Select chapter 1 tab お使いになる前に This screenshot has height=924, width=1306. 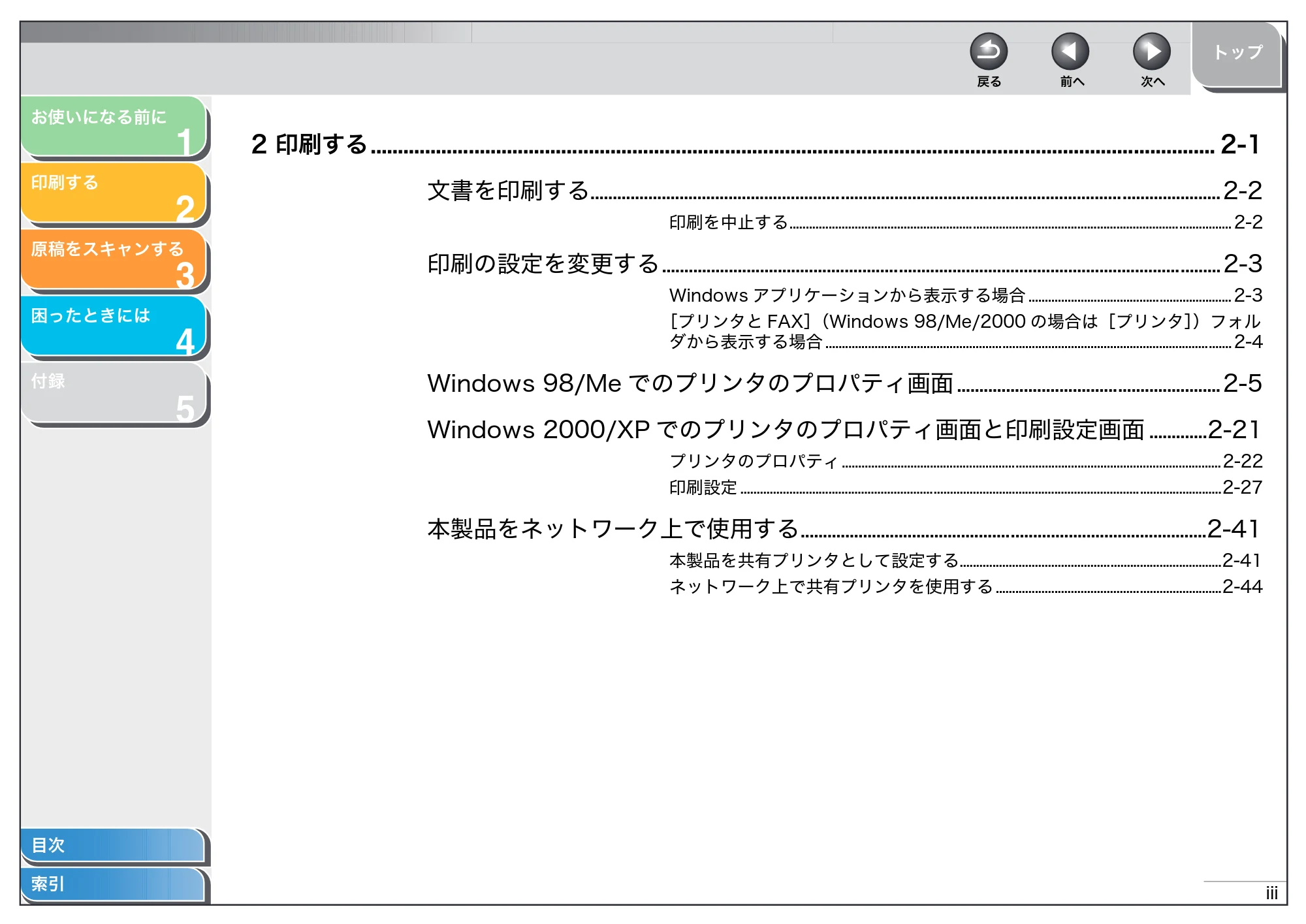pos(114,126)
